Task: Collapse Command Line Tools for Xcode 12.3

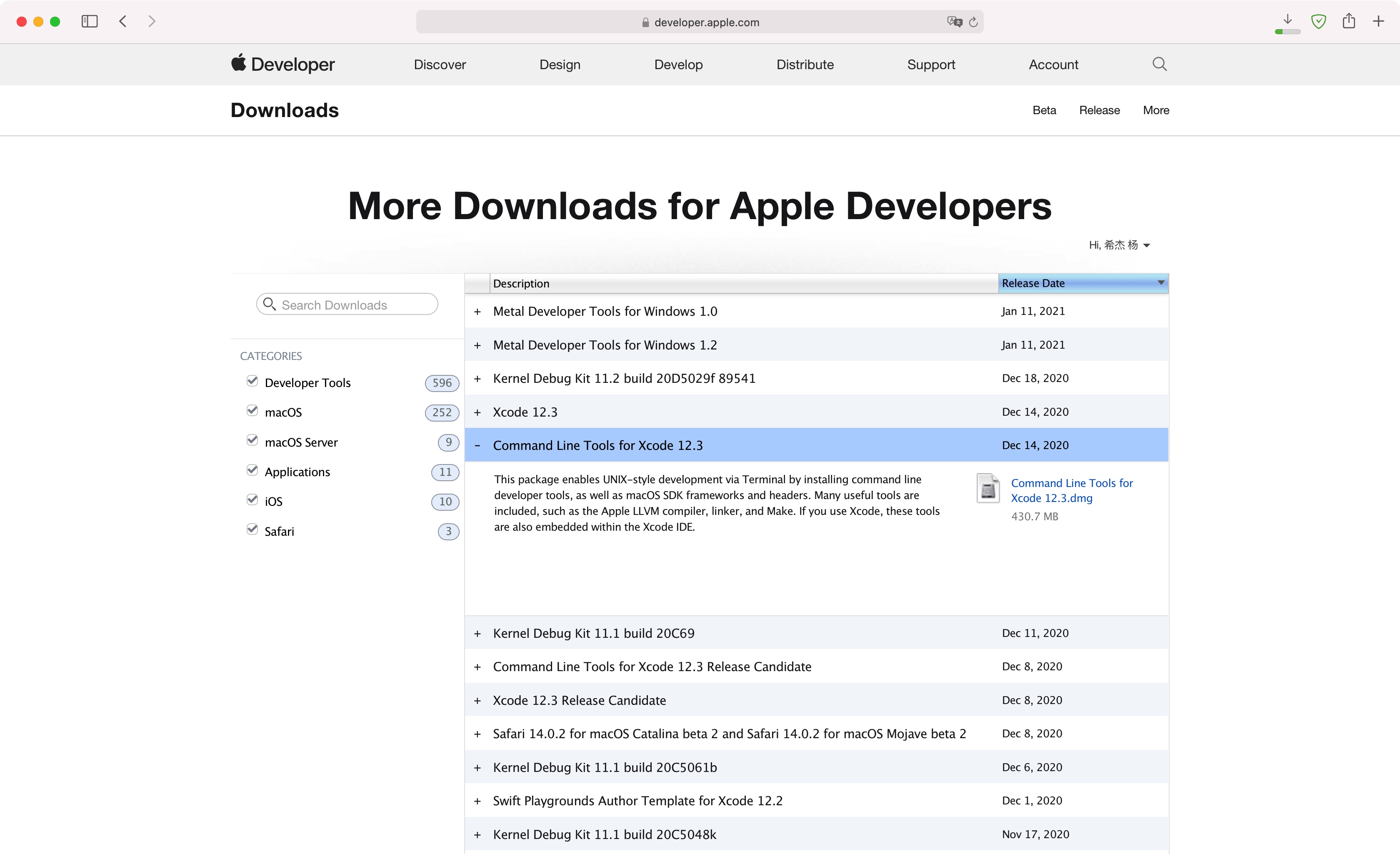Action: 477,445
